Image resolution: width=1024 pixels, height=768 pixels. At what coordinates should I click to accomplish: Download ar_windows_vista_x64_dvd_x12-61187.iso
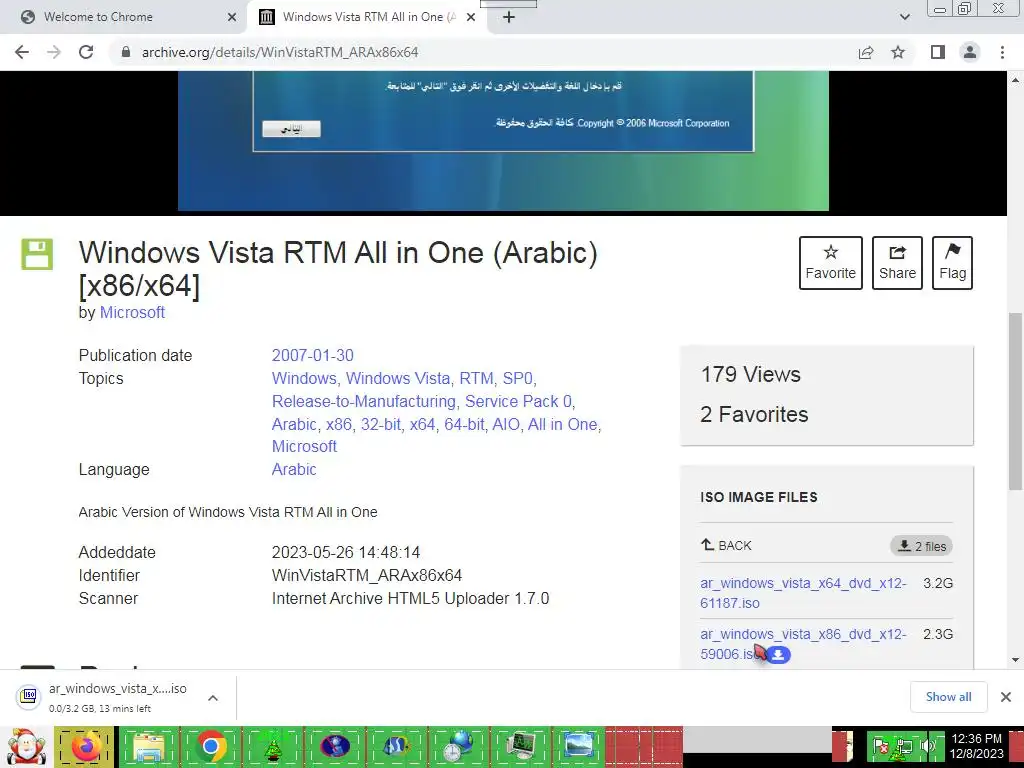pos(803,593)
